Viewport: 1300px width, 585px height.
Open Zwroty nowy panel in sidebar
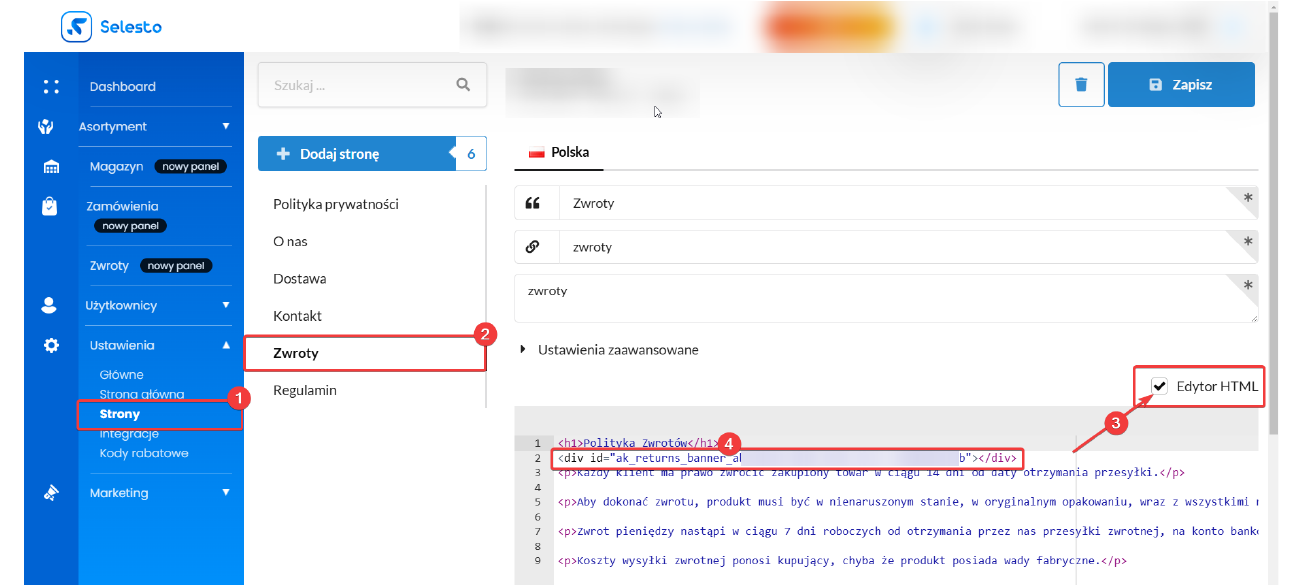point(151,266)
